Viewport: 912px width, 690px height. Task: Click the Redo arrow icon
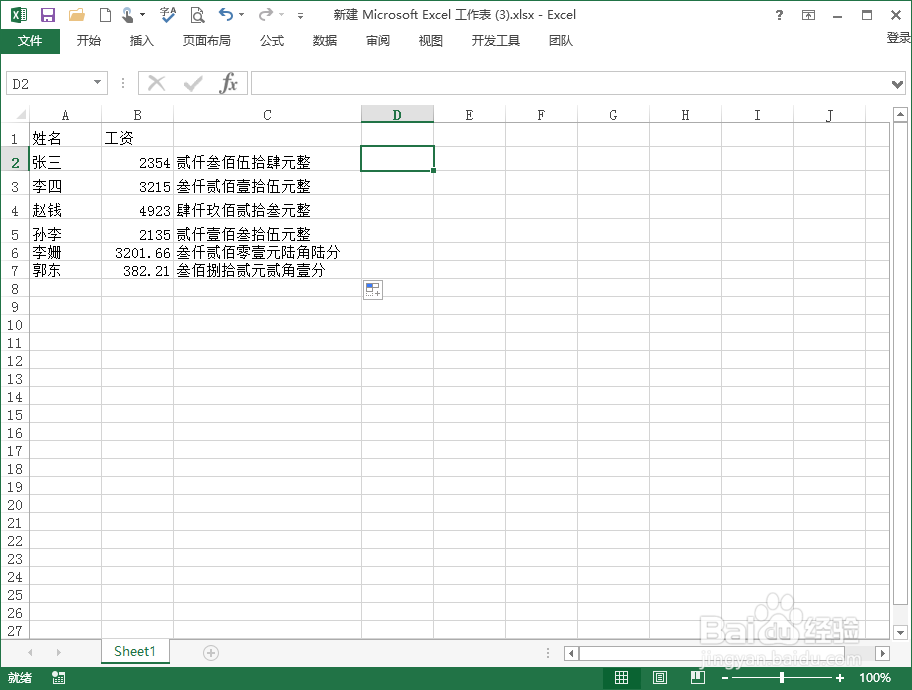[x=266, y=15]
